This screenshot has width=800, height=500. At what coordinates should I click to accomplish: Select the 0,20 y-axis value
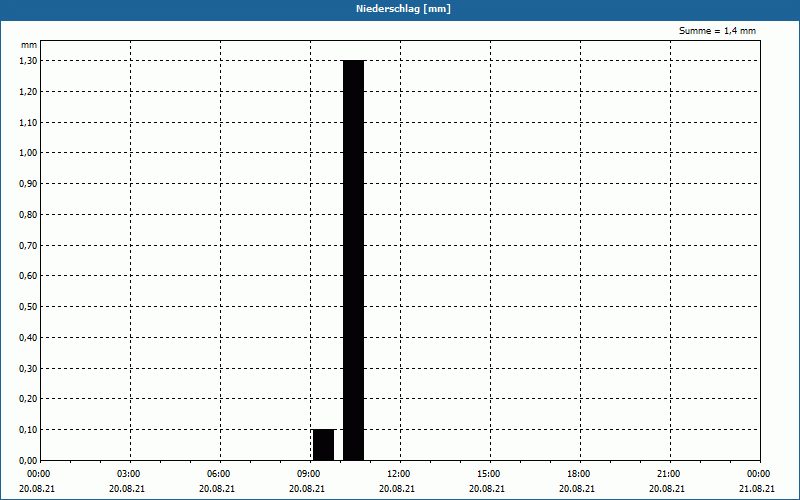coord(28,399)
